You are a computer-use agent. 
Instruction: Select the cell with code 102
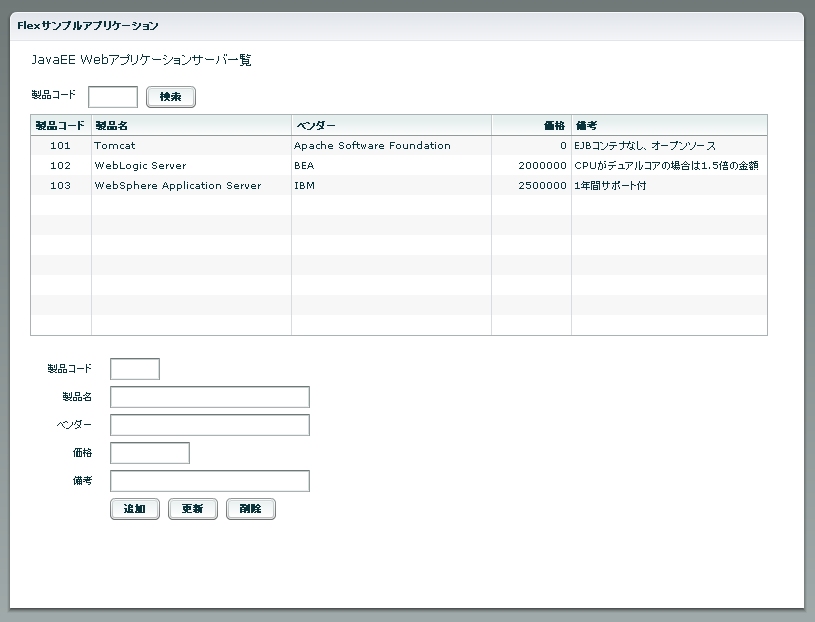point(61,165)
